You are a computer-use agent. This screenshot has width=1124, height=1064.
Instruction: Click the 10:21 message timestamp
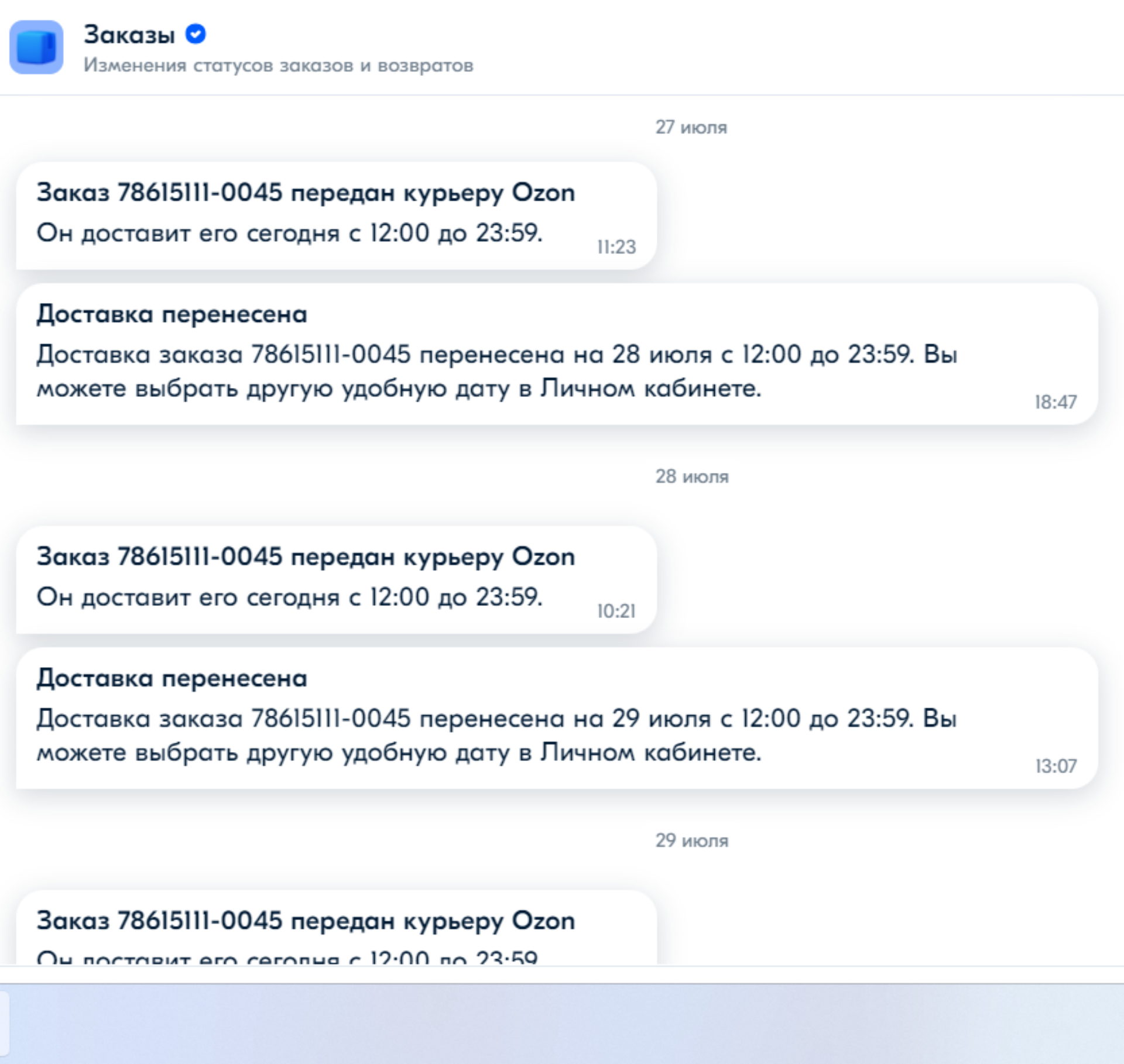616,611
